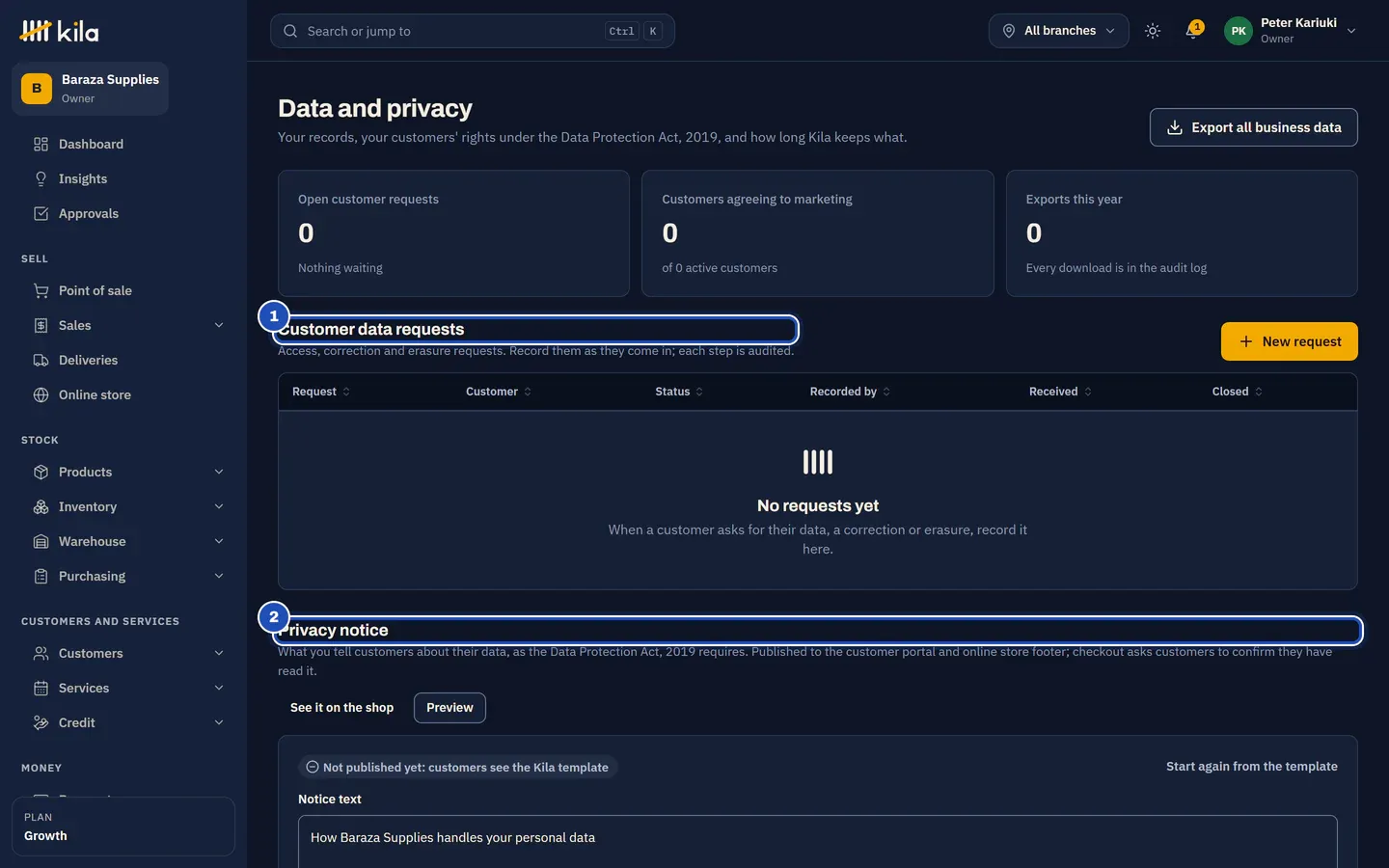Click the Kila logo
Screen dimensions: 1389x868
tap(59, 31)
